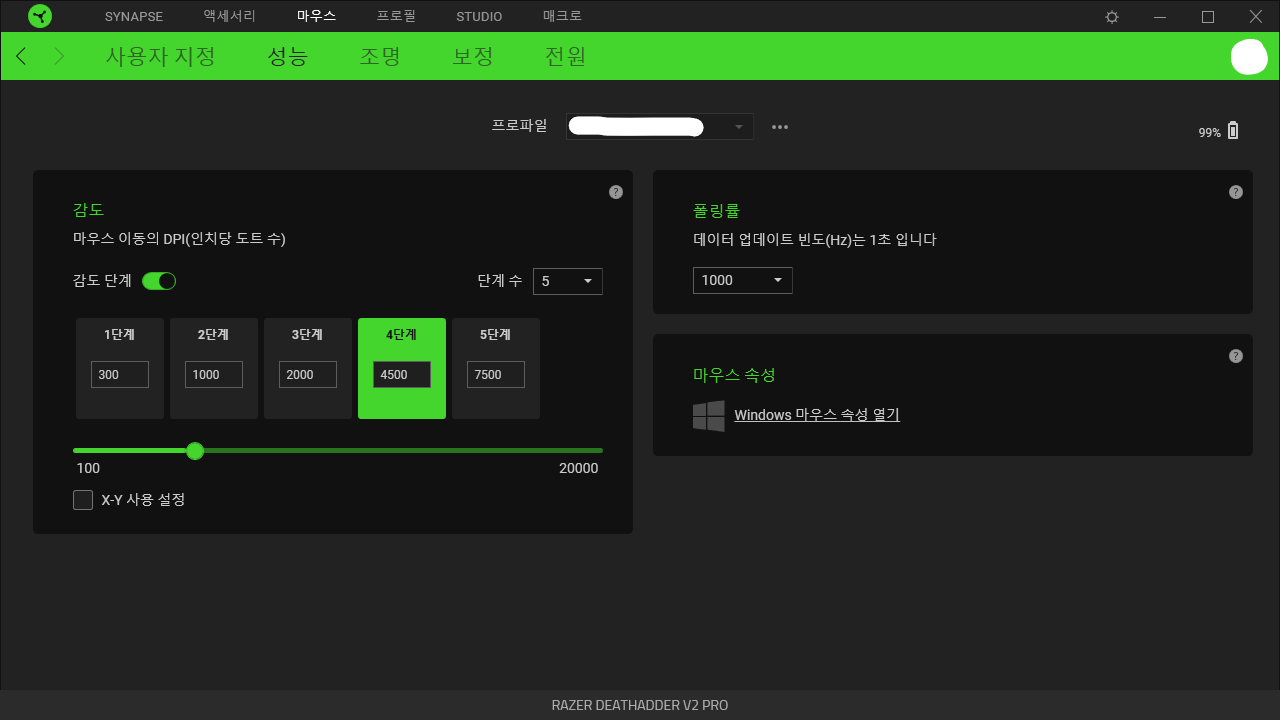Open the polling rate 1000 dropdown

pyautogui.click(x=743, y=280)
